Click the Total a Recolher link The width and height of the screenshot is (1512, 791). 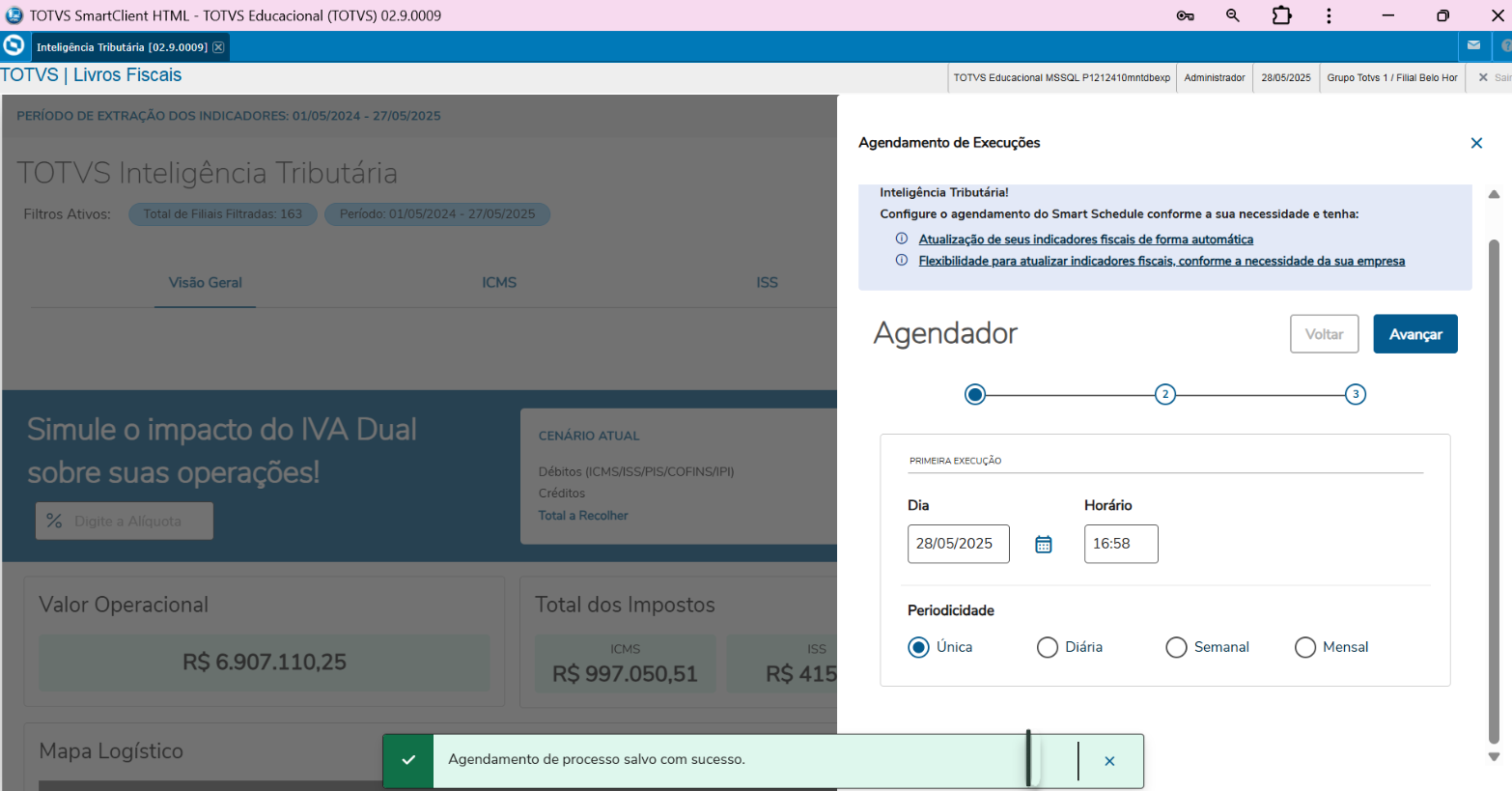tap(583, 516)
